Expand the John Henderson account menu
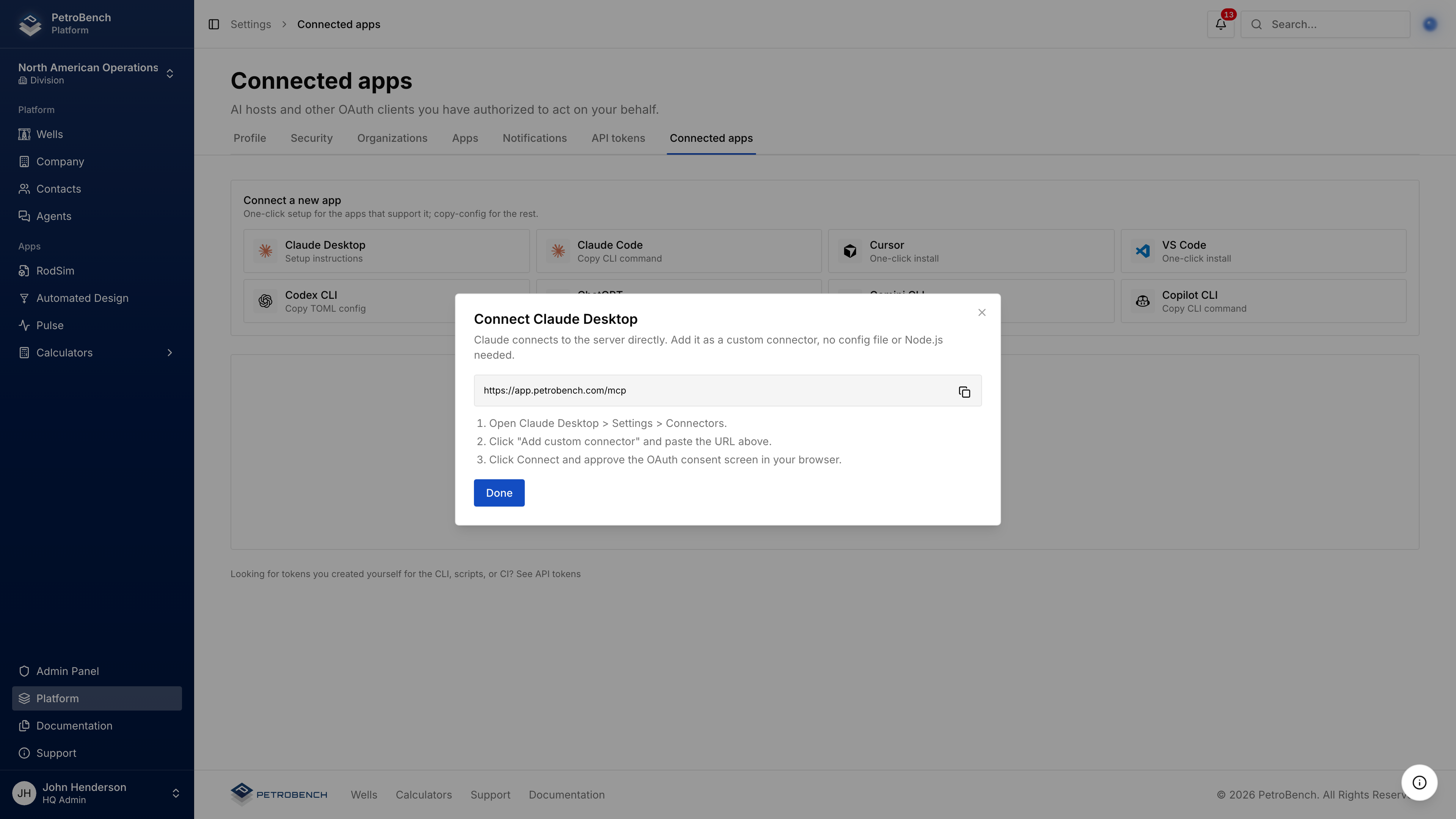Screen dimensions: 1456x819 point(97,794)
